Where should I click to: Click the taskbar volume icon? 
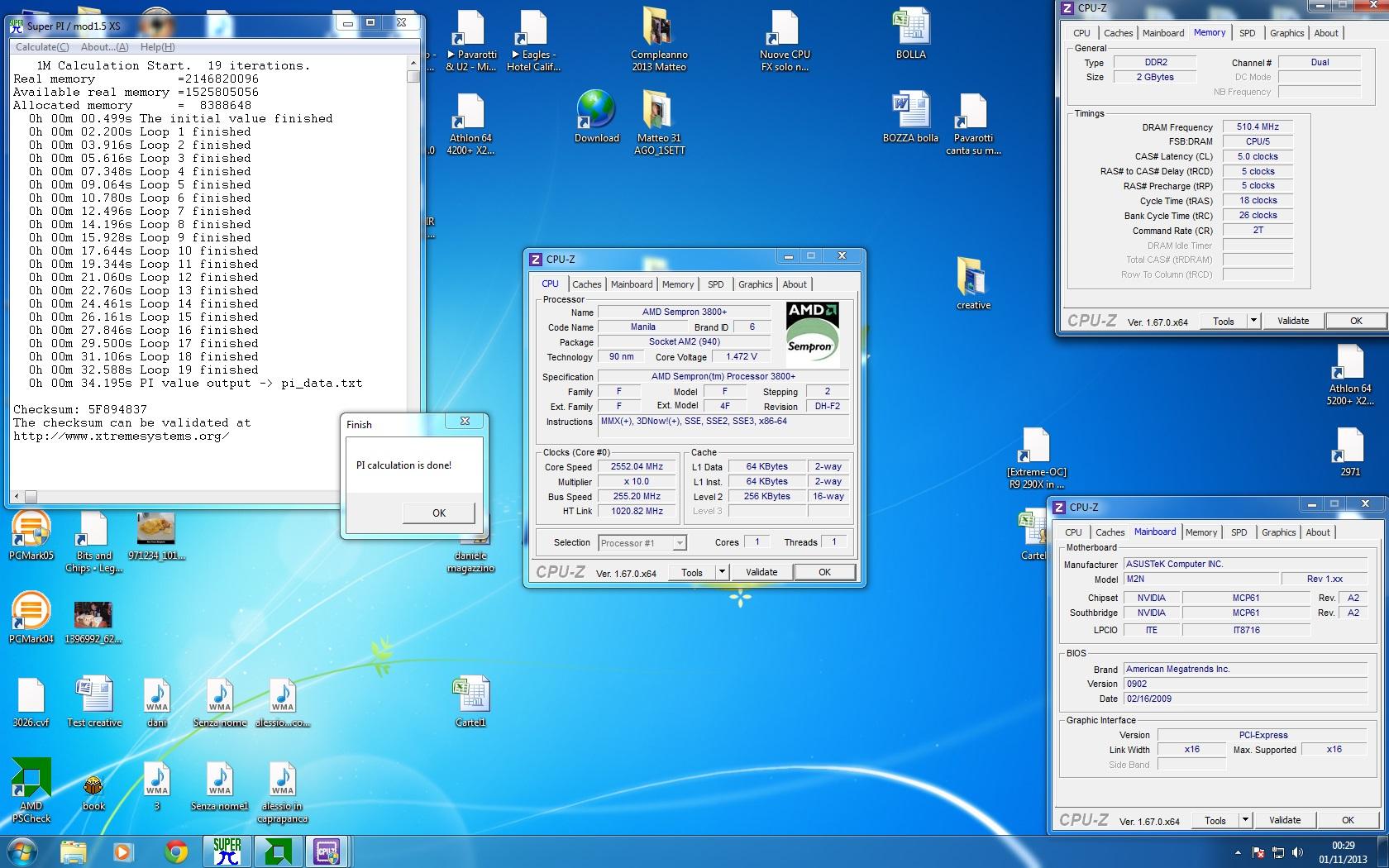click(x=1297, y=852)
